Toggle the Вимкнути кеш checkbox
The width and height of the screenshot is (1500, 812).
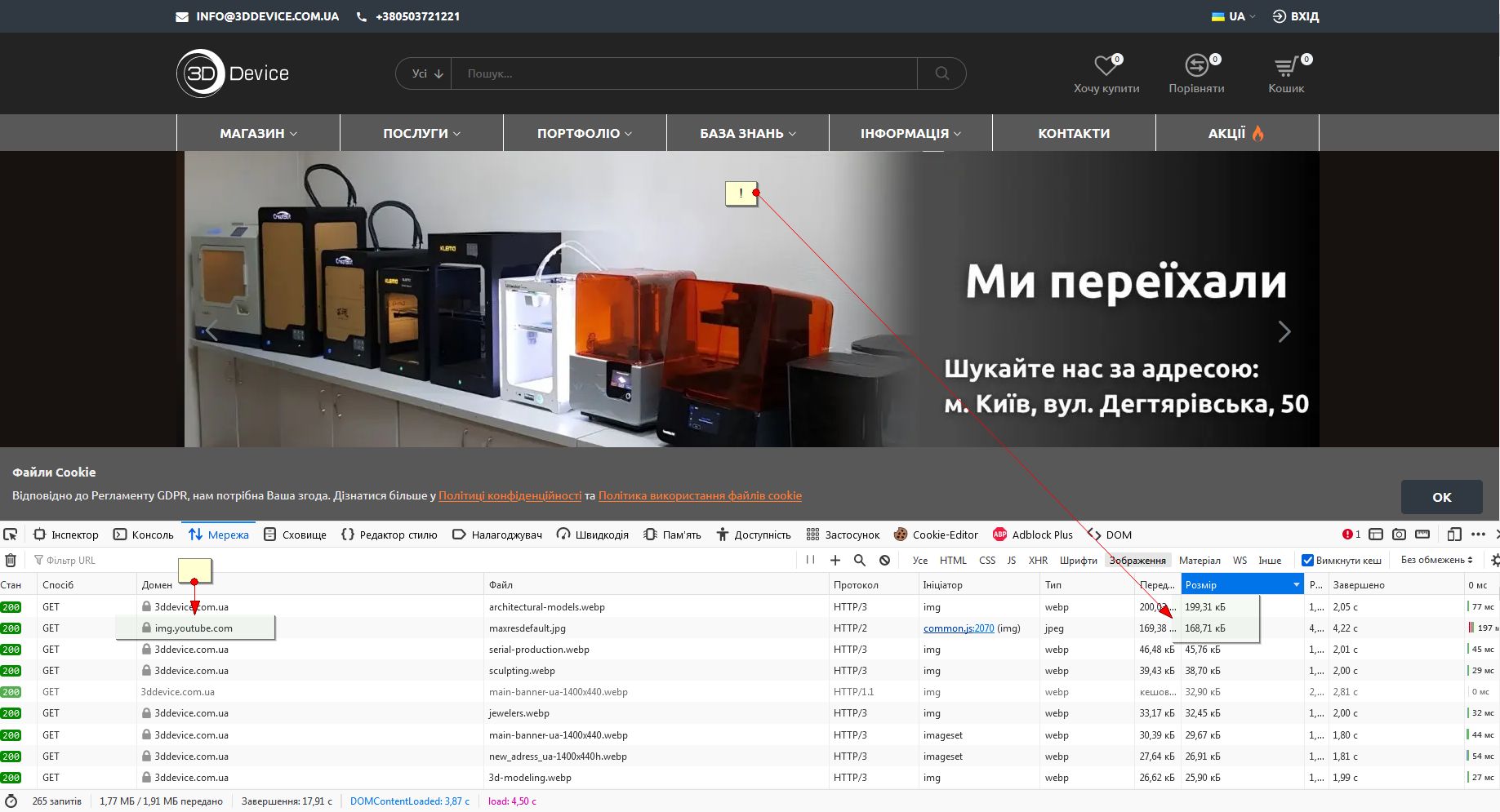coord(1307,560)
